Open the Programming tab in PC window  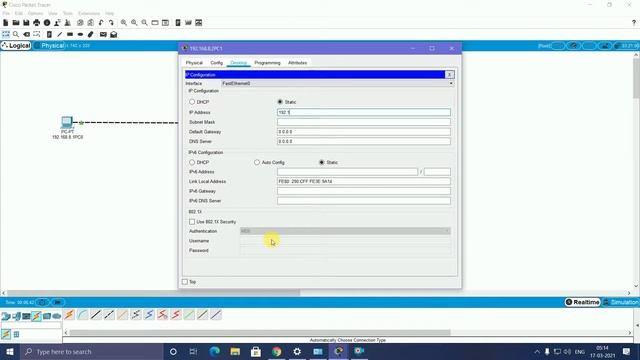267,63
